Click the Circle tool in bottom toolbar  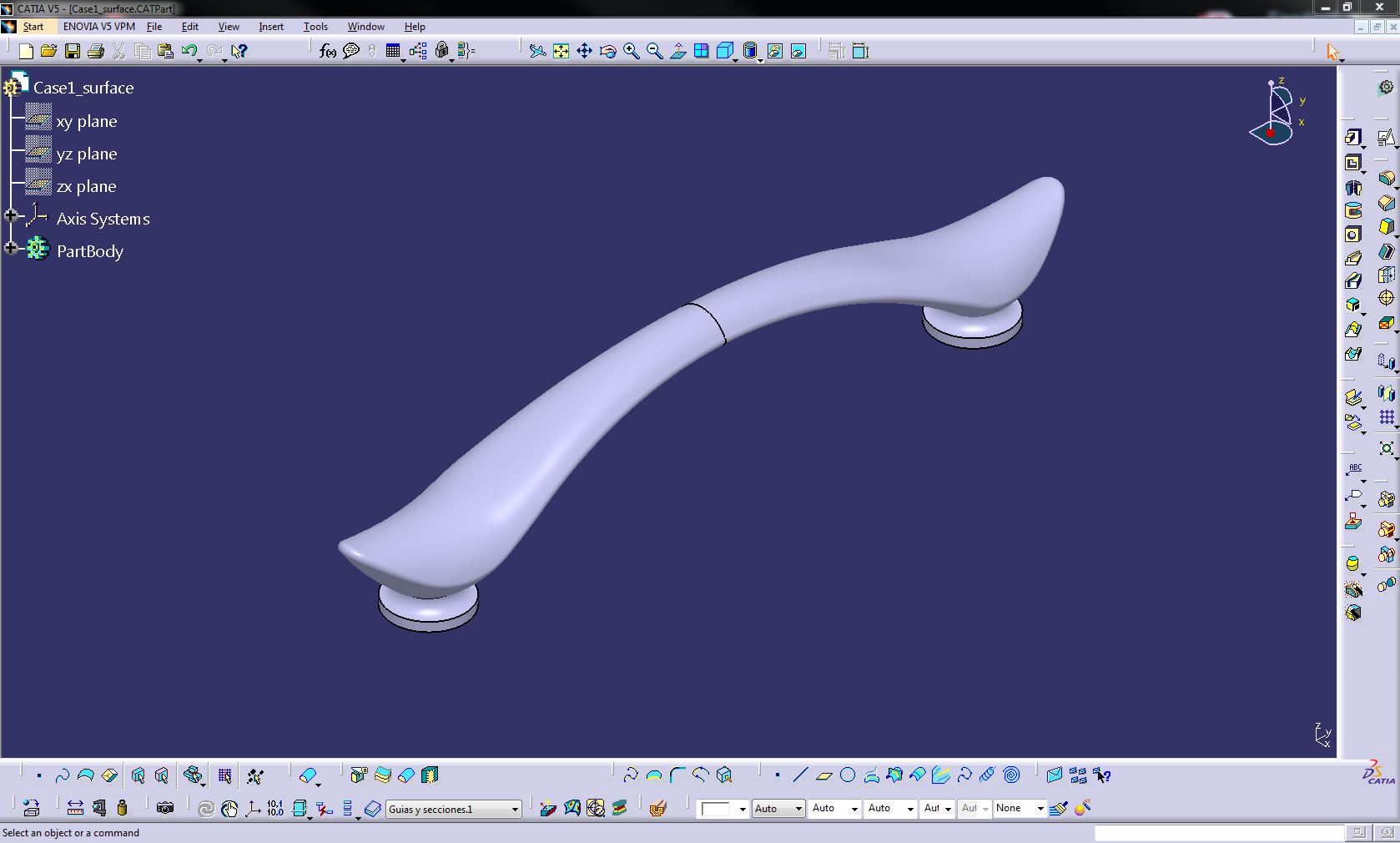click(x=848, y=775)
